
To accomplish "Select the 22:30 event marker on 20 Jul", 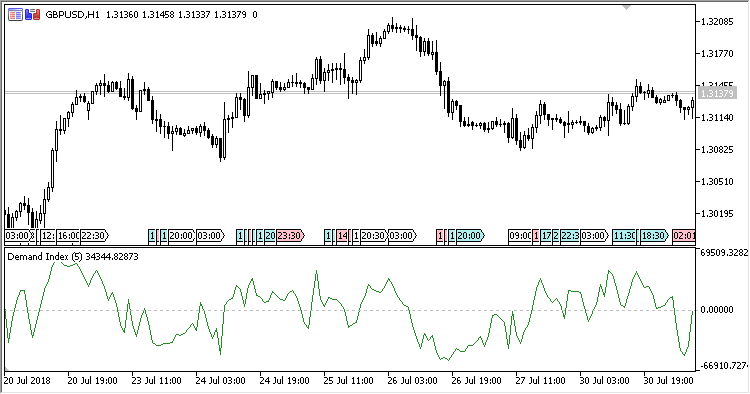I will pos(94,236).
